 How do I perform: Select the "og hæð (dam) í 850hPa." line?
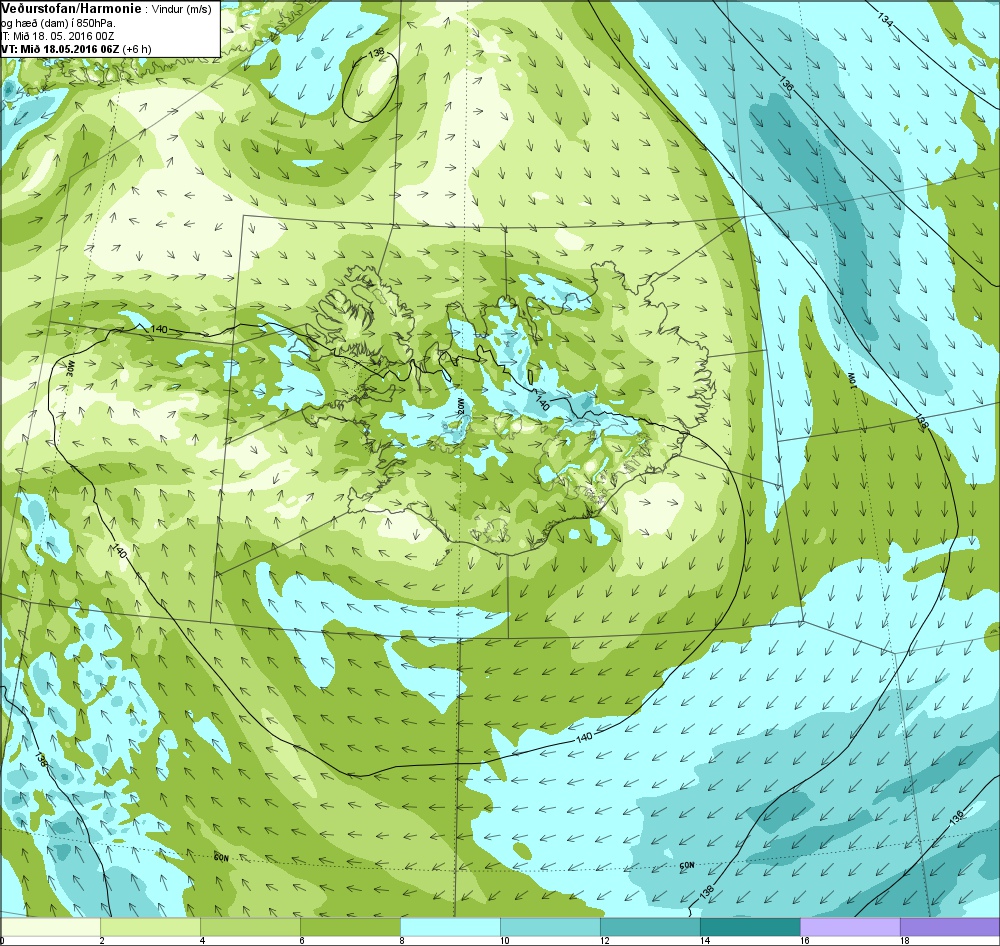pos(59,23)
